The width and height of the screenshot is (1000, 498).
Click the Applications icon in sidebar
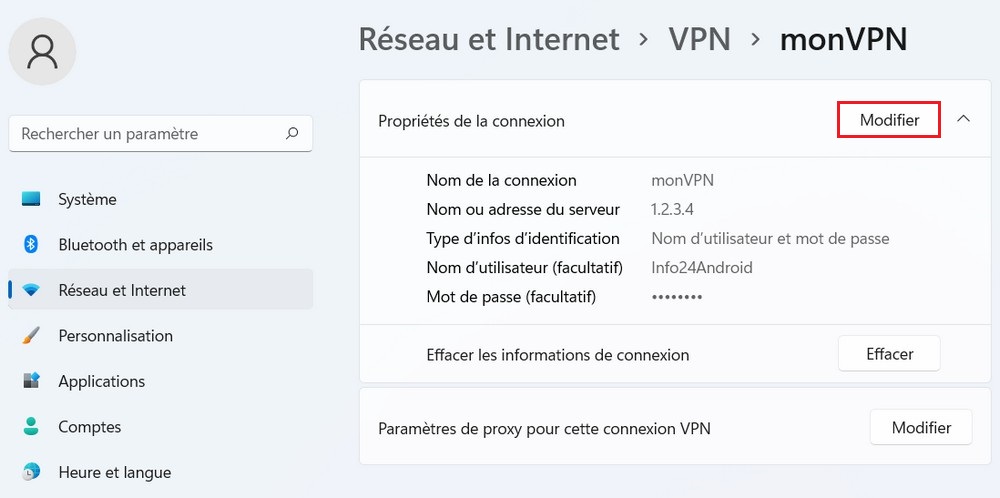point(31,381)
